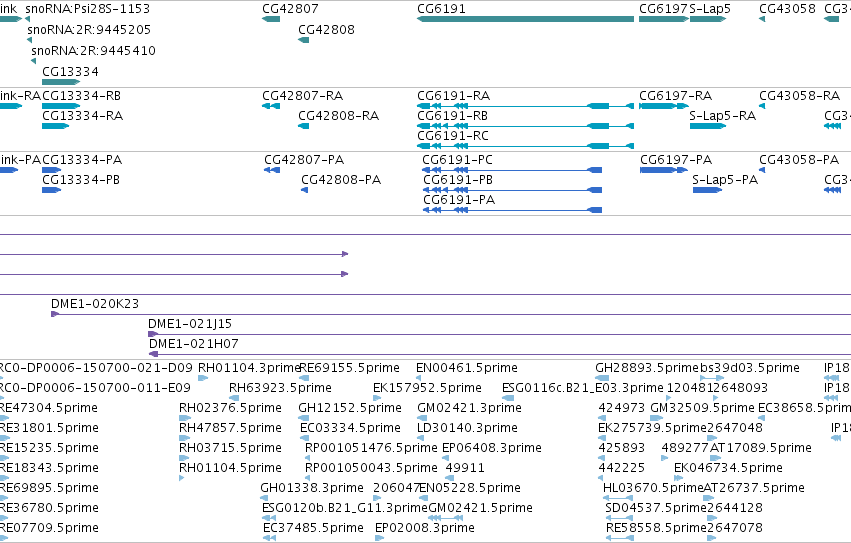Image resolution: width=851 pixels, height=543 pixels.
Task: Select the CG6191-PA protein
Action: (x=512, y=210)
